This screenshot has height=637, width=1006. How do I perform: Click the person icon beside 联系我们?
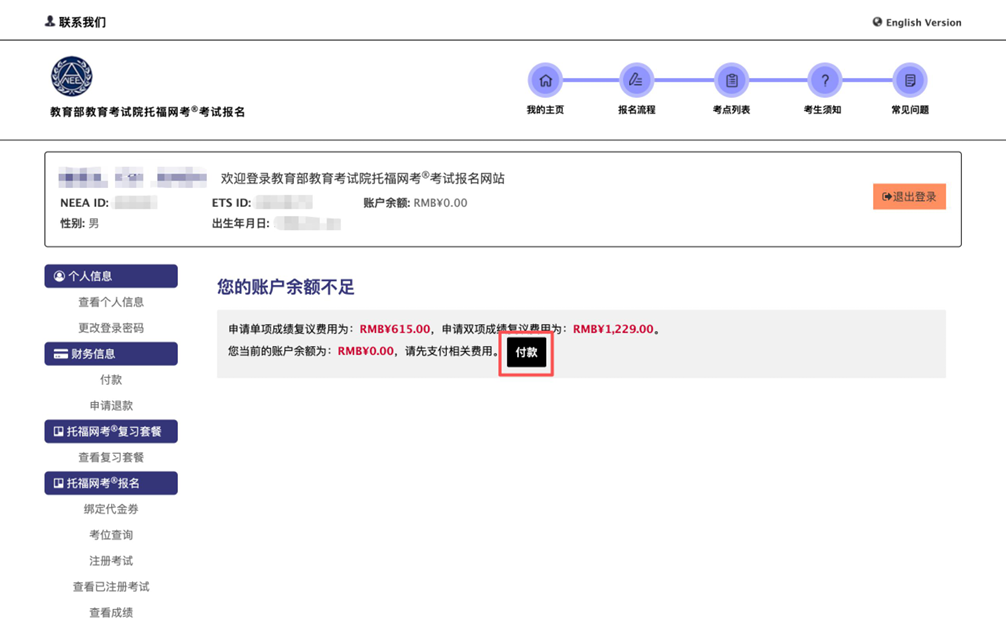tap(49, 21)
